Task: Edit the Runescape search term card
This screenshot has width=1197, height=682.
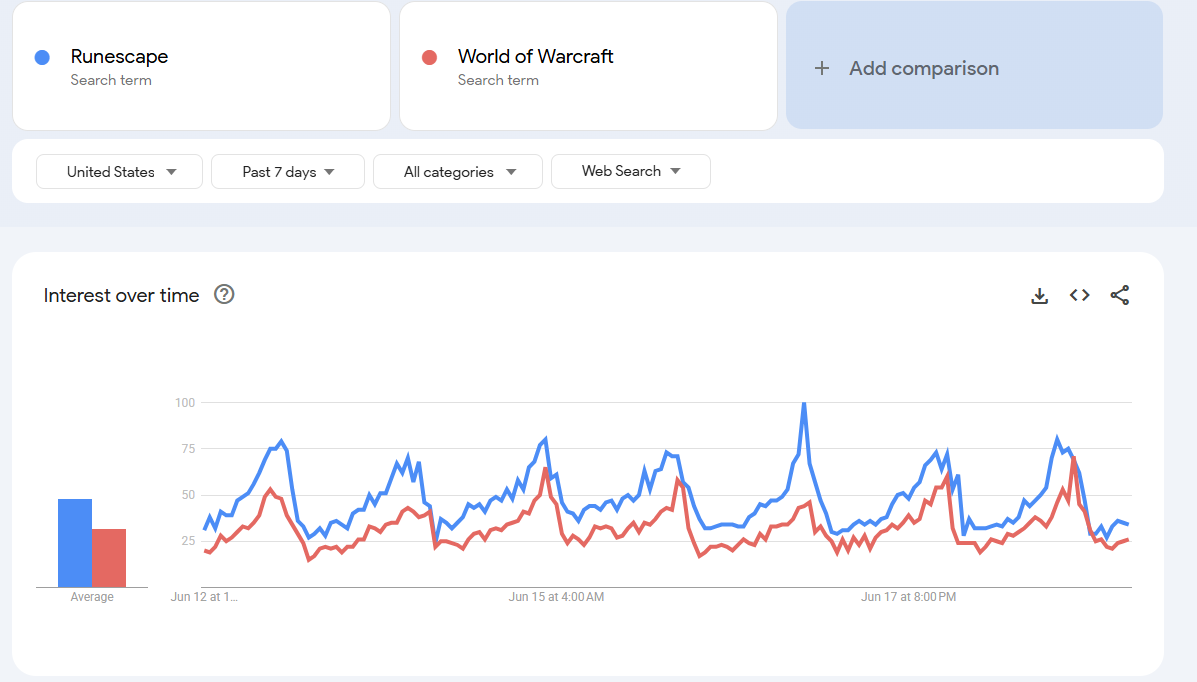Action: tap(202, 66)
